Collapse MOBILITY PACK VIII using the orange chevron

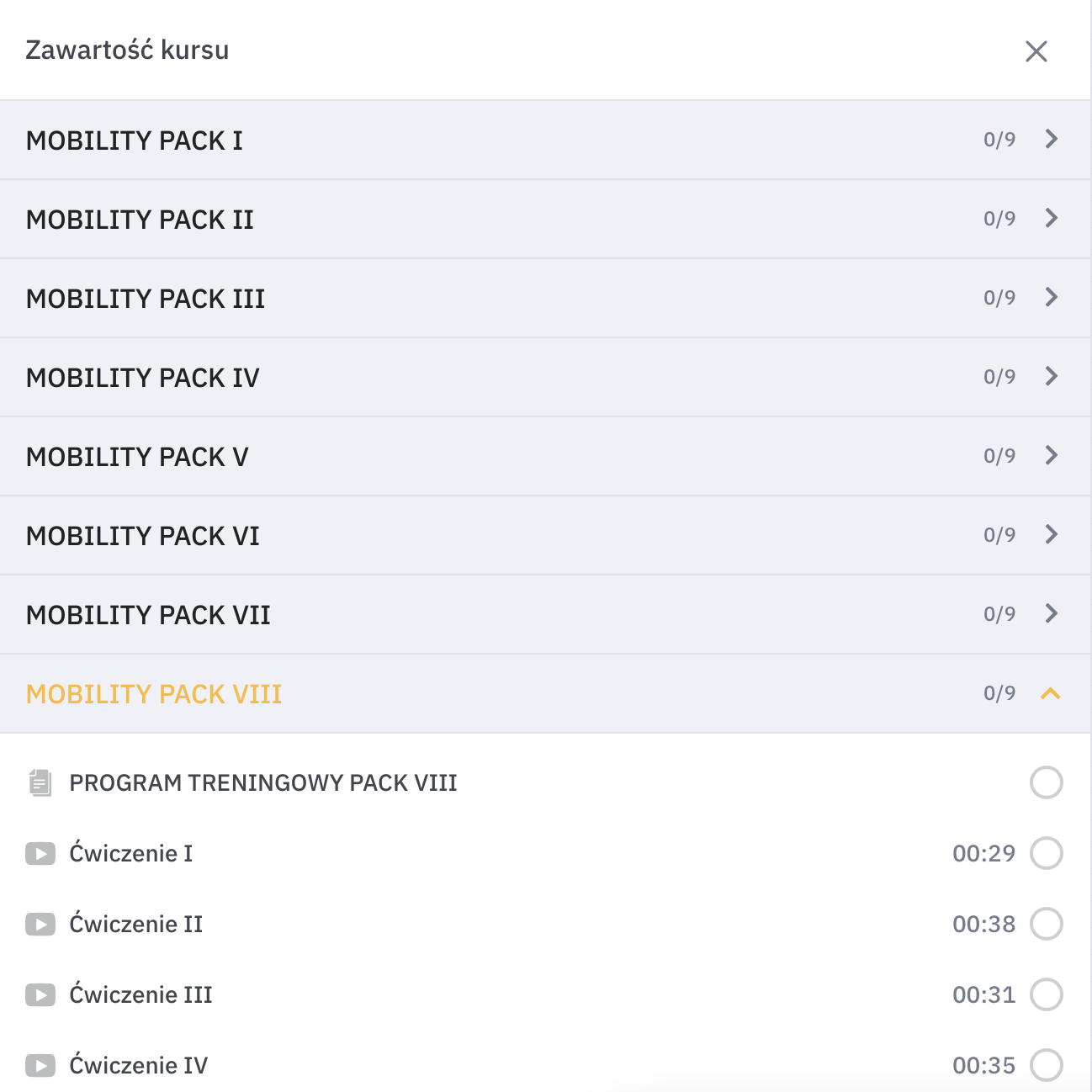click(1051, 693)
